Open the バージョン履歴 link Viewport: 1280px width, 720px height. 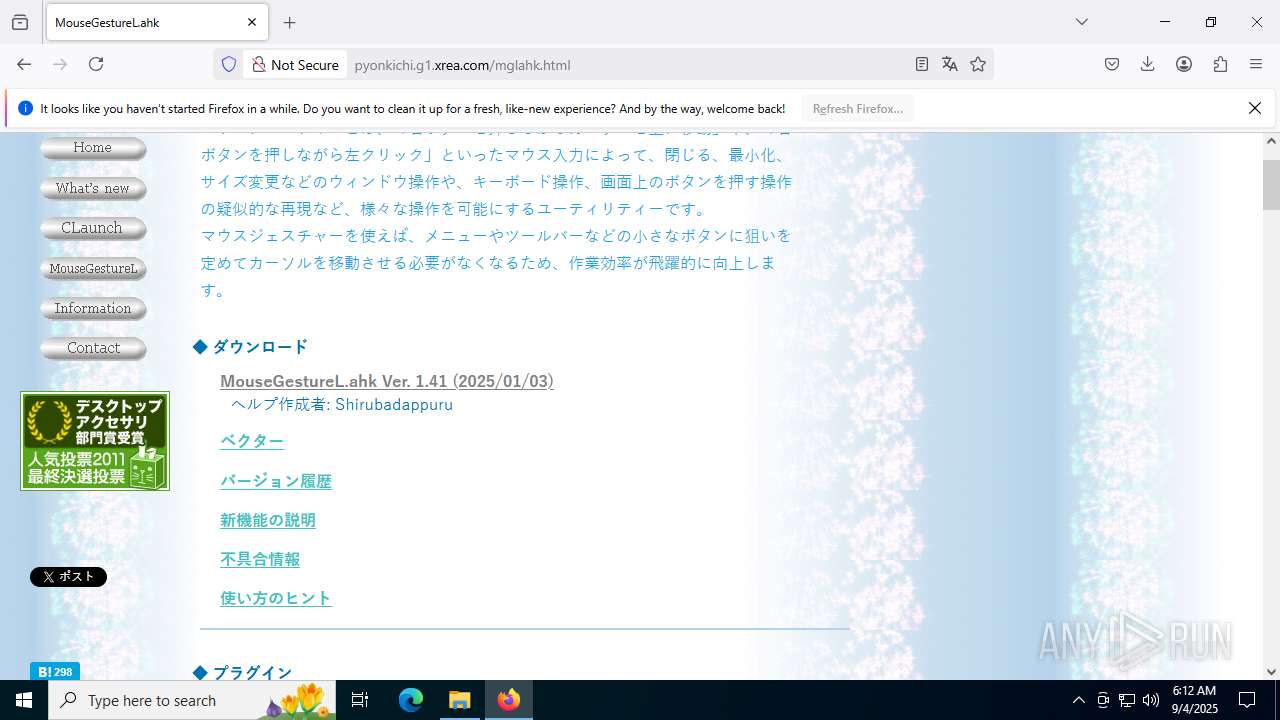(276, 481)
